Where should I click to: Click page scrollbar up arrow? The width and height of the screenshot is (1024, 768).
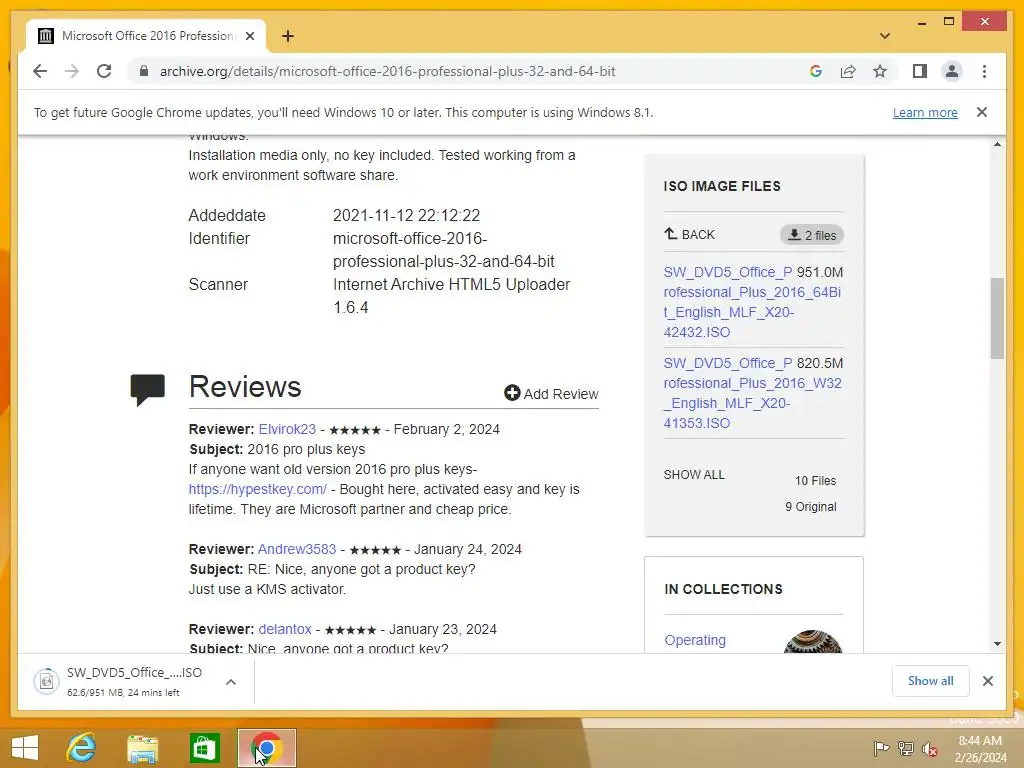[997, 144]
